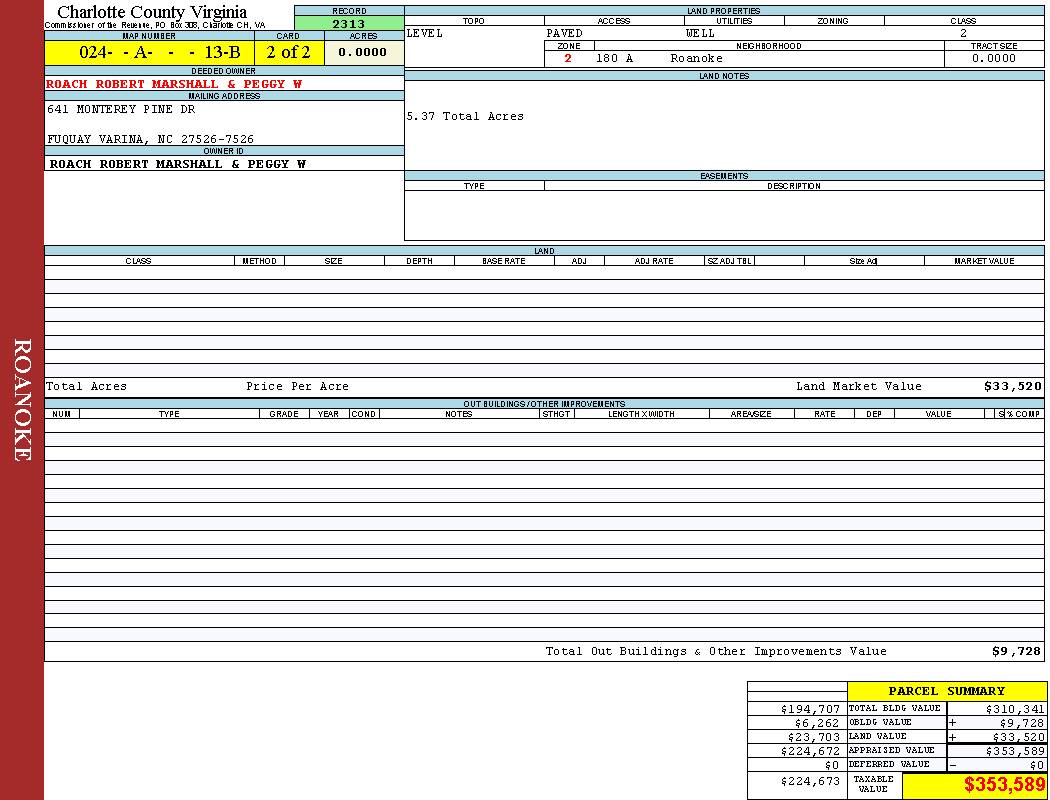Select the mailing address 641 Monterey Pine Dr

[121, 109]
